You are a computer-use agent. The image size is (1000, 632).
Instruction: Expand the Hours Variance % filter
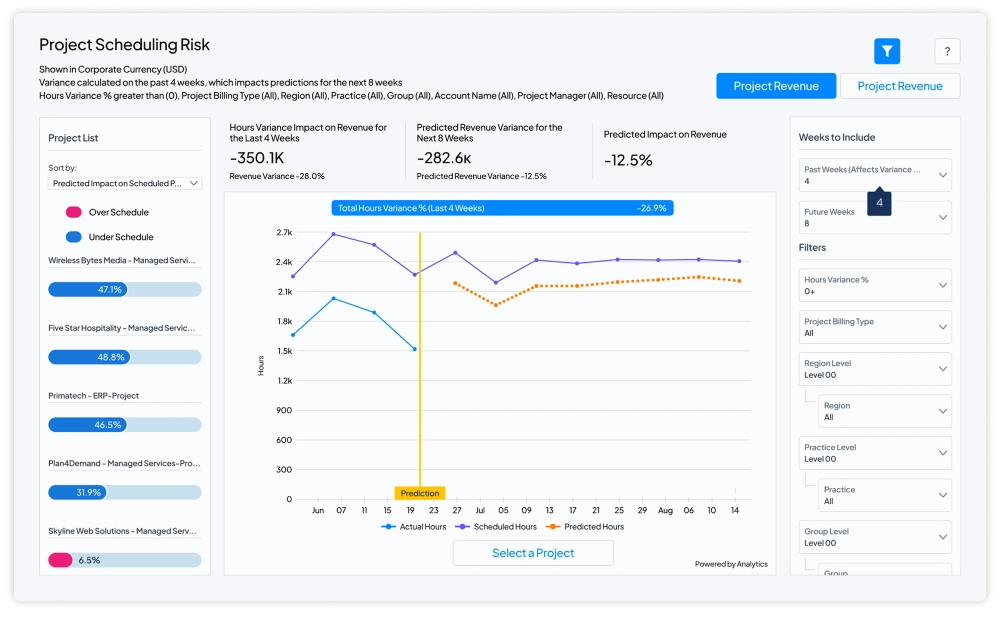click(x=874, y=285)
